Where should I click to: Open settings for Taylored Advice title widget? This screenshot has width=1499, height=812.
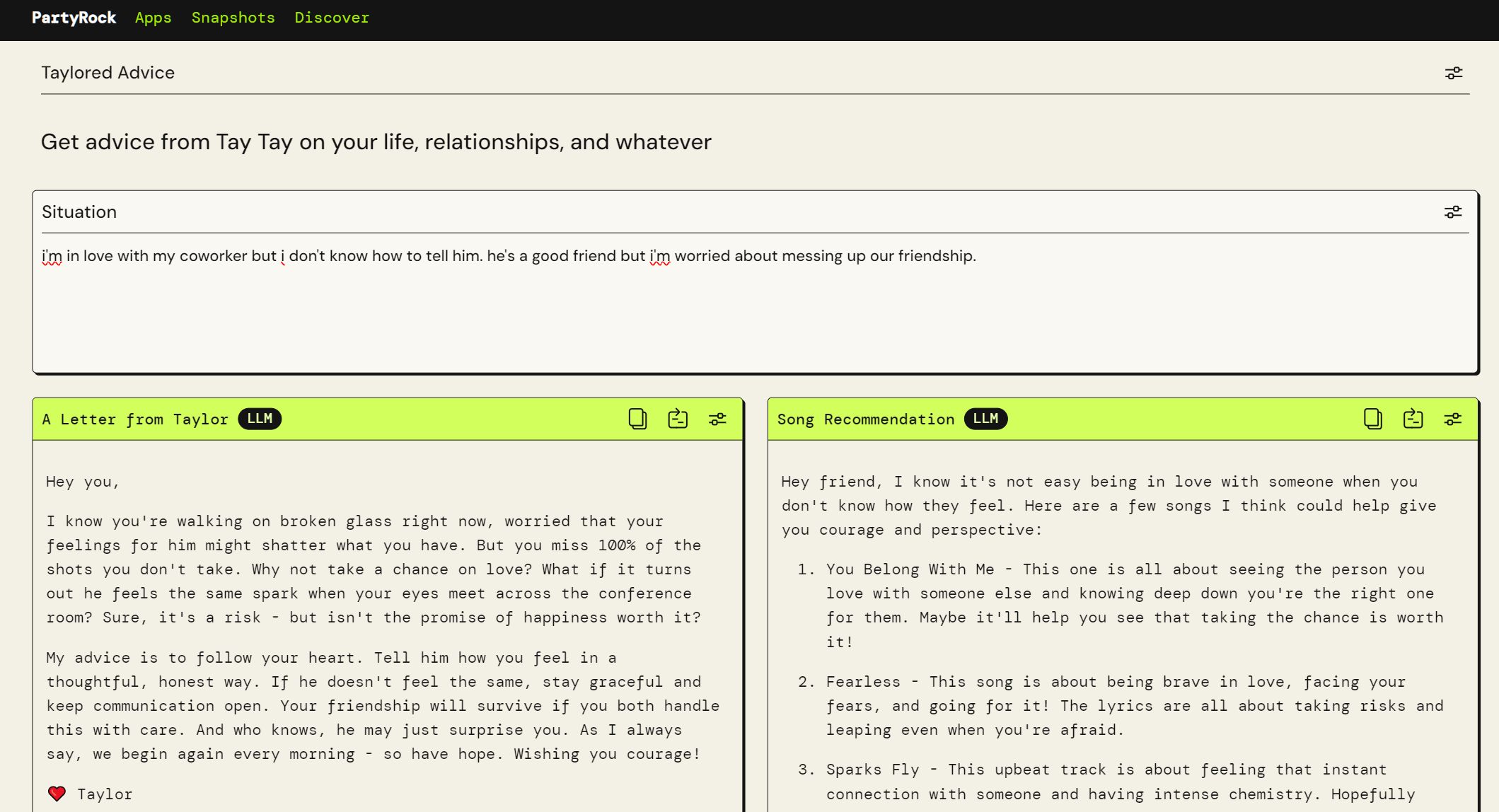point(1453,73)
